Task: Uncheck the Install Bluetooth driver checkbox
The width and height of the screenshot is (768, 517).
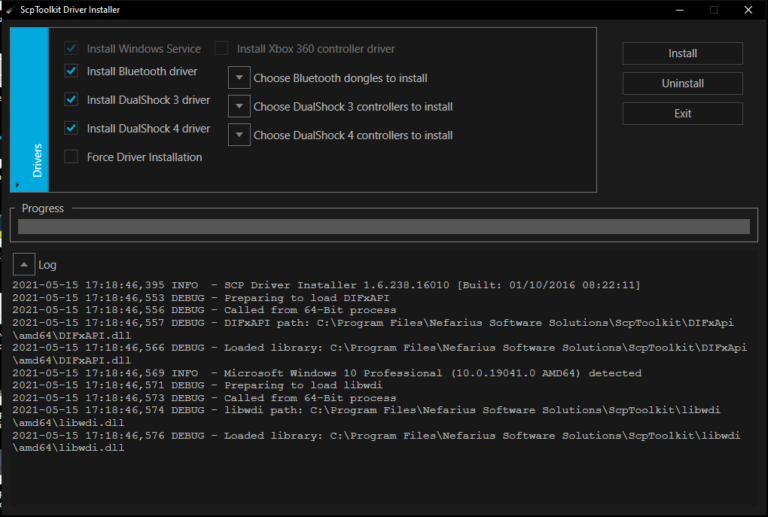Action: point(71,72)
